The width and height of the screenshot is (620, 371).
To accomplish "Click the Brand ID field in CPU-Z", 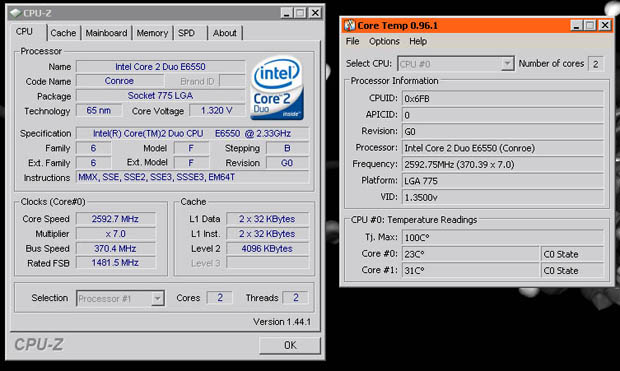I will pyautogui.click(x=232, y=81).
